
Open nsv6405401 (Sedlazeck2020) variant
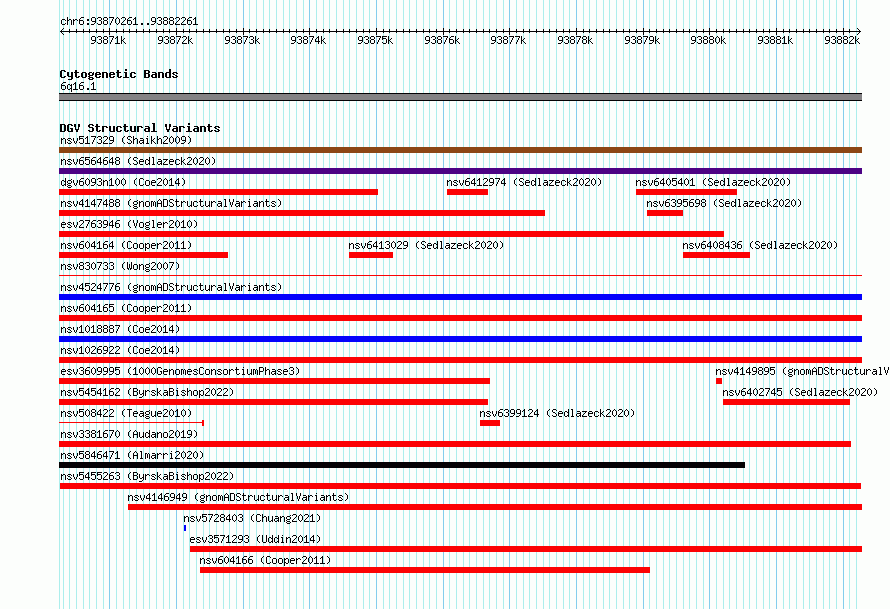click(713, 182)
